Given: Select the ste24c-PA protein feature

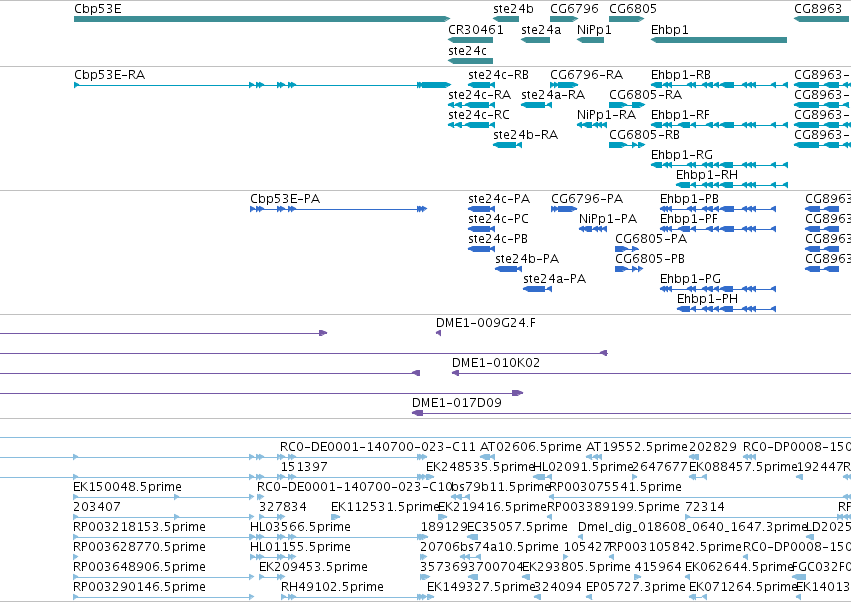Looking at the screenshot, I should 481,209.
